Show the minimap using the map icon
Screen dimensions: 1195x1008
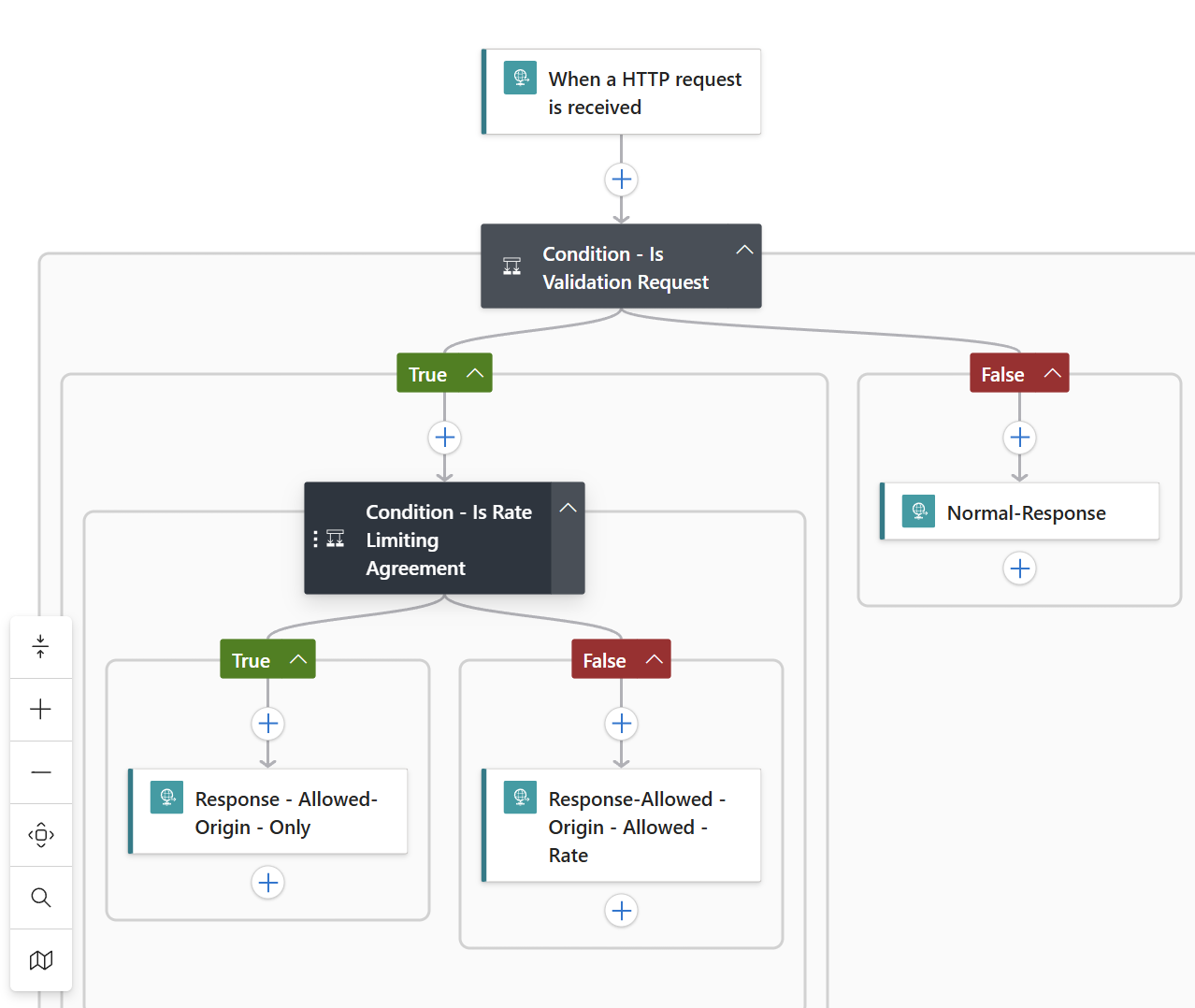pos(41,960)
